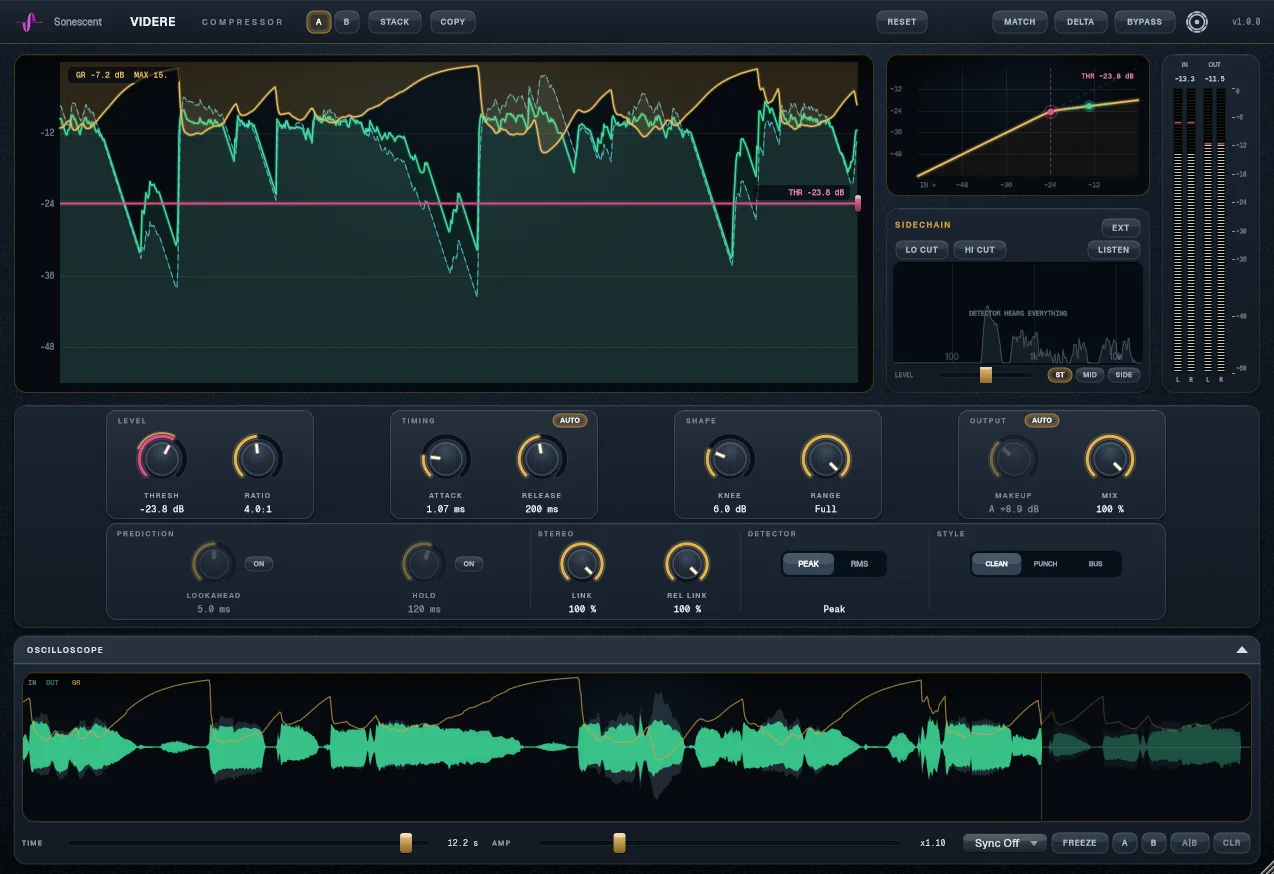This screenshot has height=874, width=1274.
Task: Click the RANGE knob
Action: [x=825, y=458]
